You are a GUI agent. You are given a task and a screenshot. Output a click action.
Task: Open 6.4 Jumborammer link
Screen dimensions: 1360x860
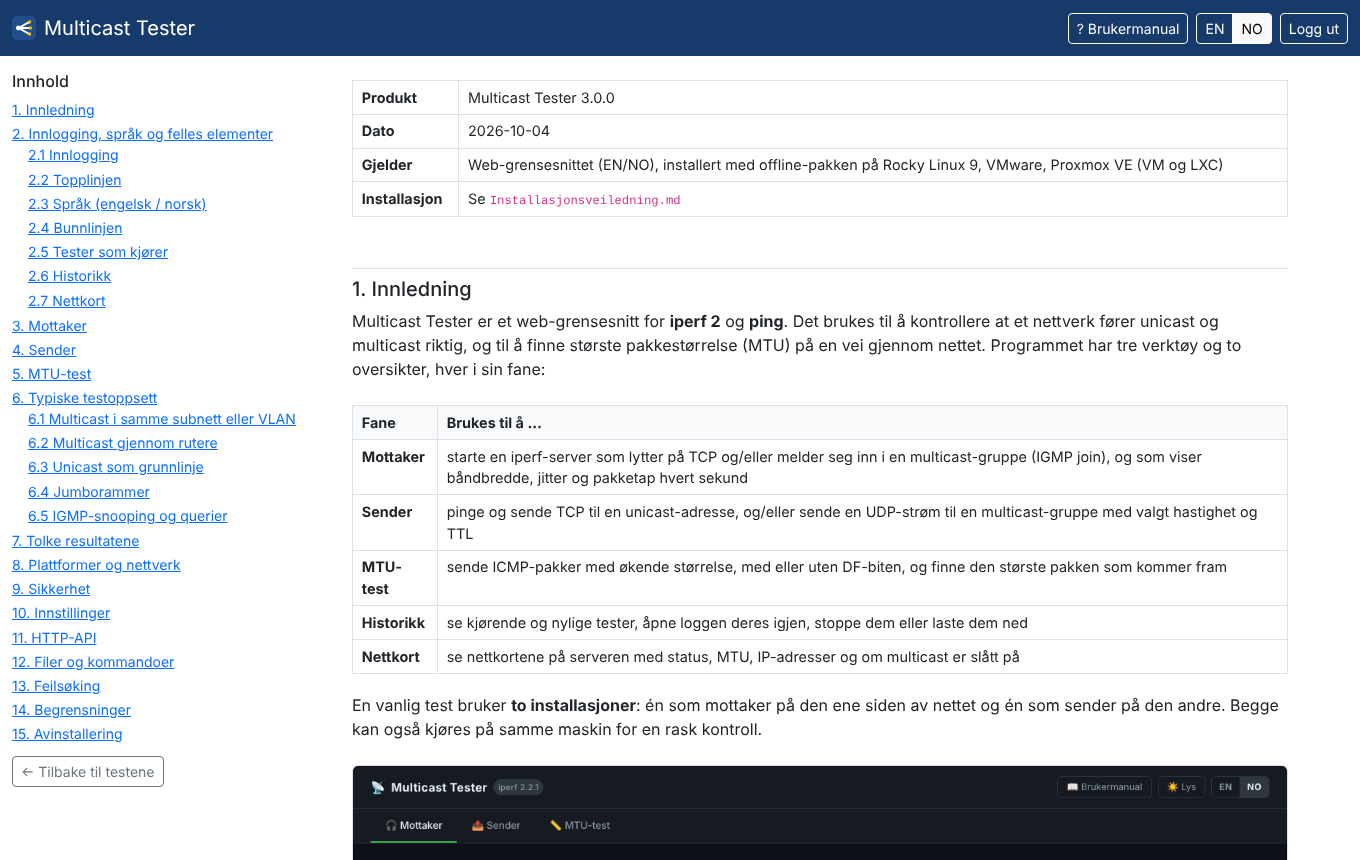click(x=89, y=492)
